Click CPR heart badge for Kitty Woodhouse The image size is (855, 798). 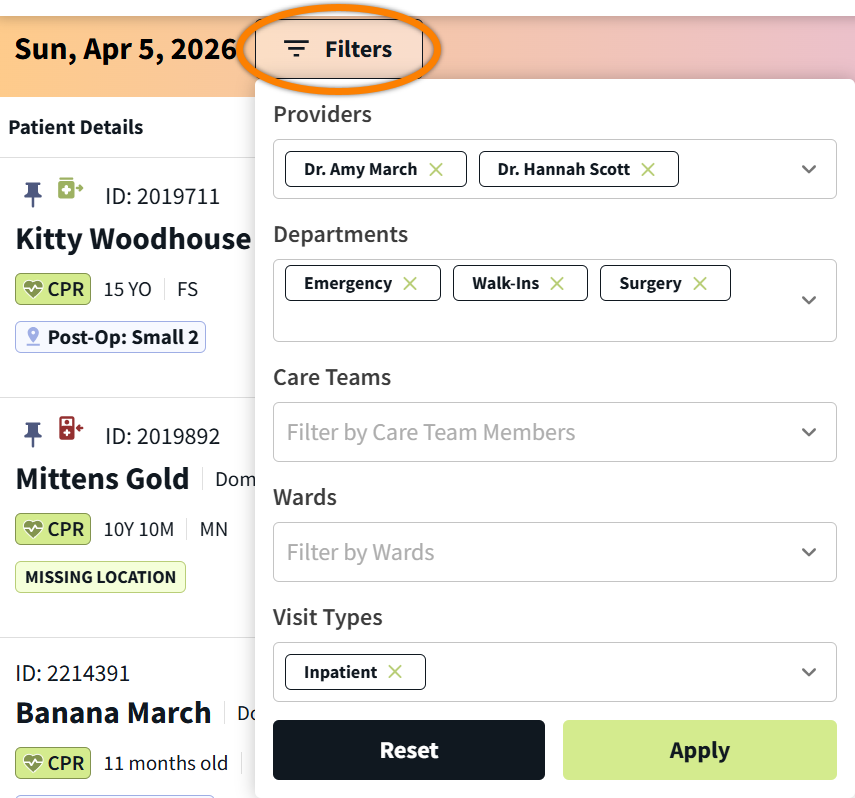click(x=53, y=289)
